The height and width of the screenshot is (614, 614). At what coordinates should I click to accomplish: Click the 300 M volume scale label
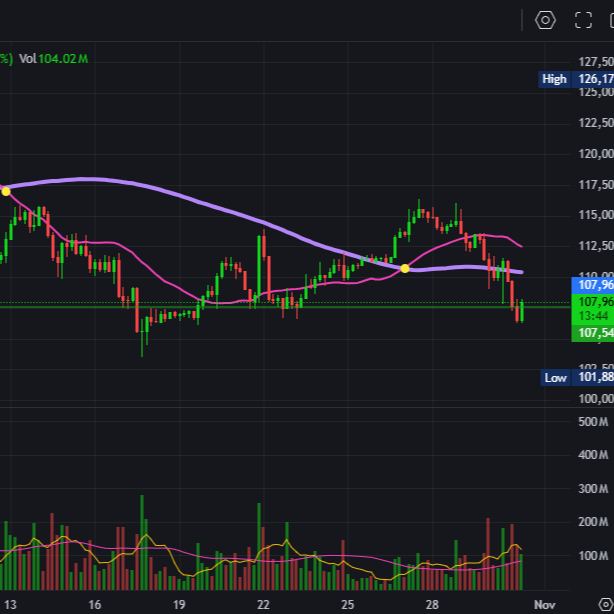coord(593,489)
